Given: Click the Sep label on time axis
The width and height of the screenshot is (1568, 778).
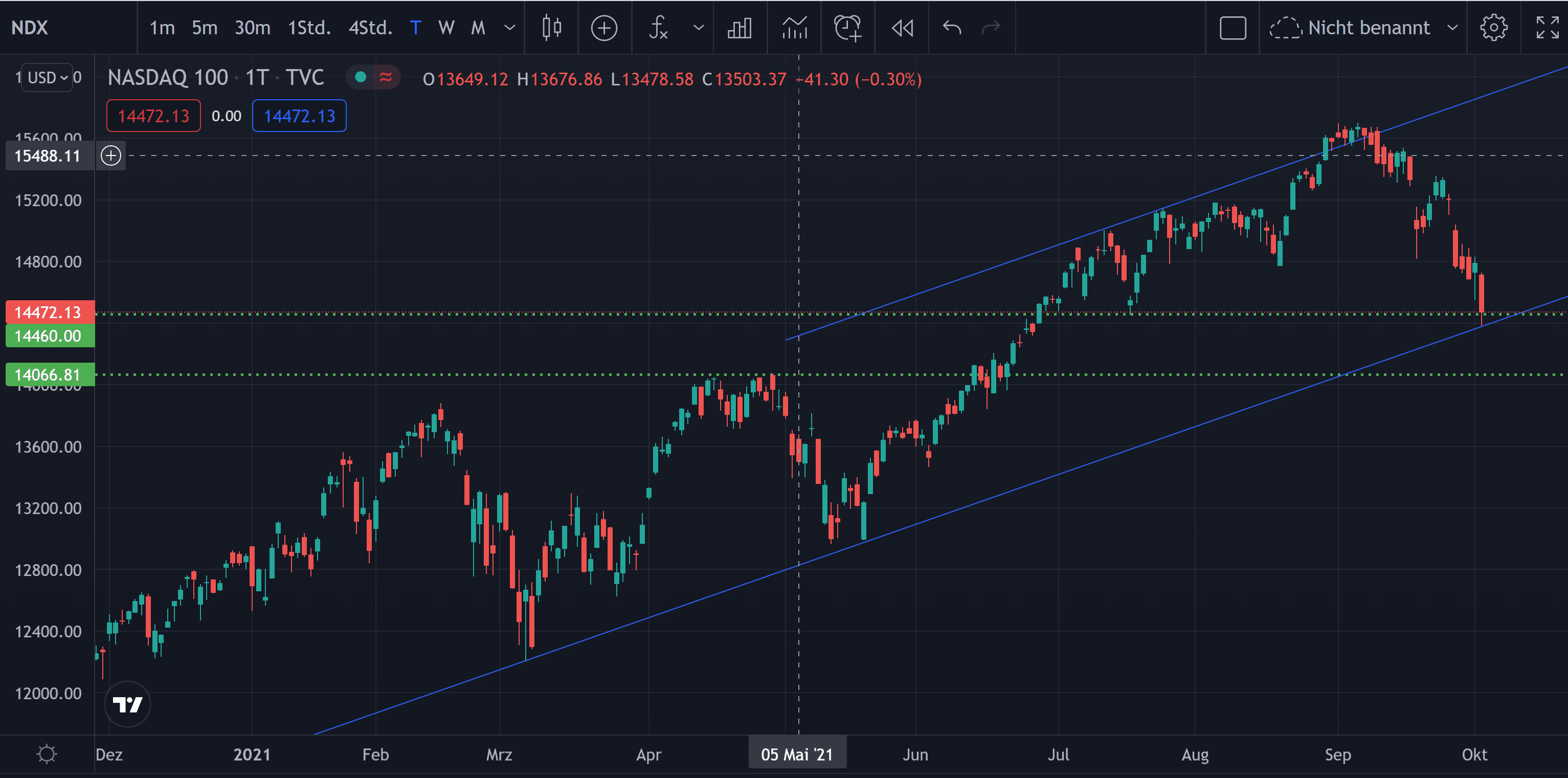Looking at the screenshot, I should (x=1337, y=754).
